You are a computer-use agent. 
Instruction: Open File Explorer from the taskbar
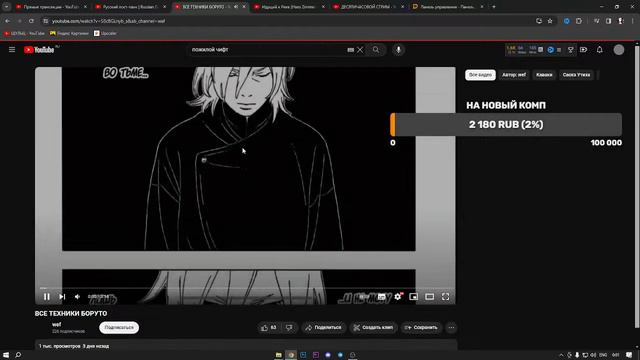278,355
